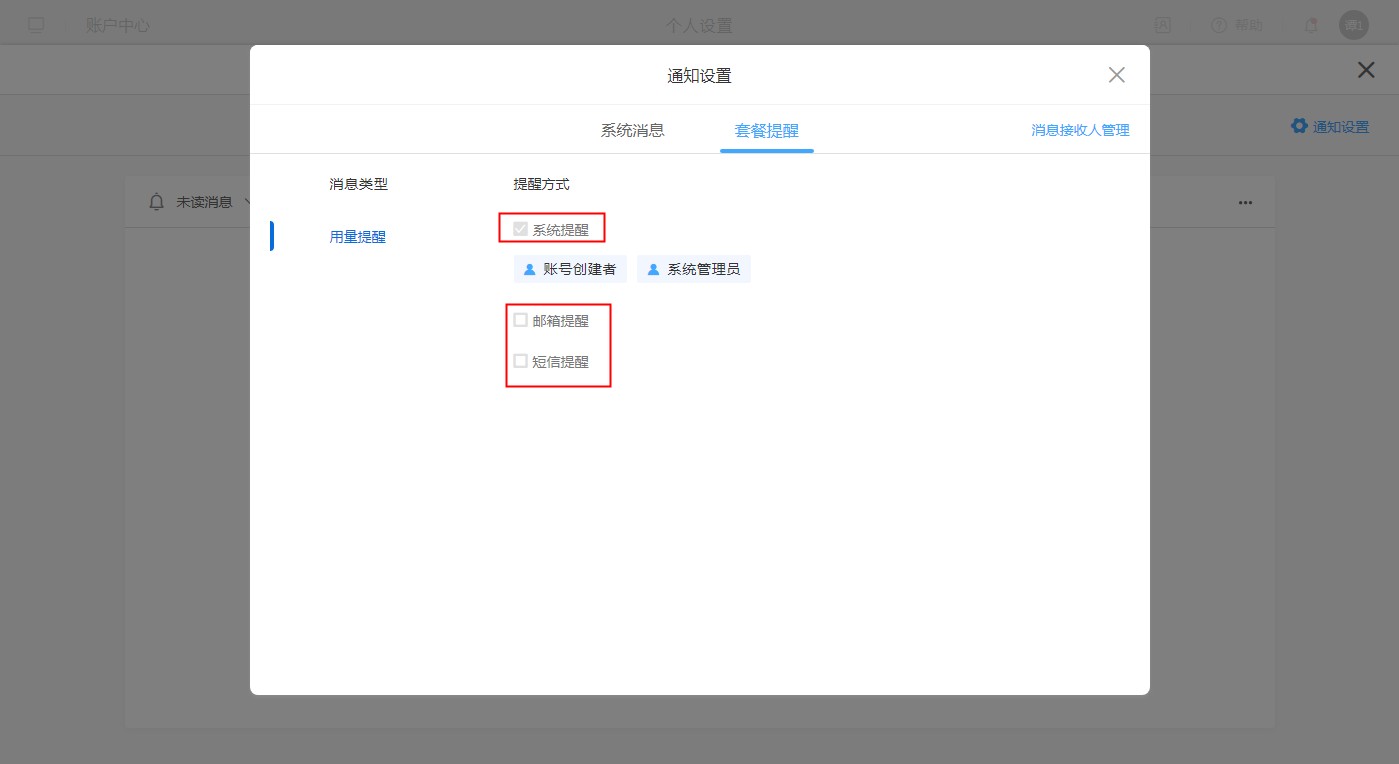1399x764 pixels.
Task: Expand the 未读消息 filter dropdown
Action: tap(246, 202)
